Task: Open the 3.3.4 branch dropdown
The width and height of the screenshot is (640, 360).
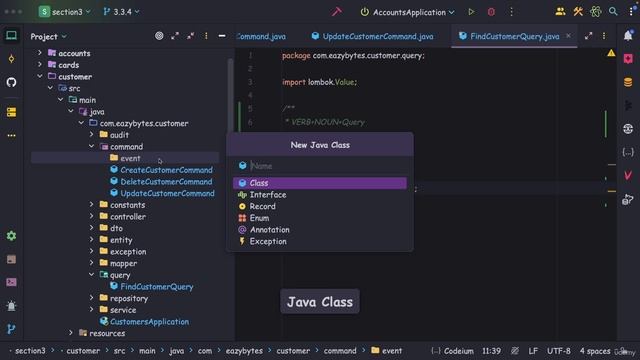Action: pyautogui.click(x=121, y=12)
